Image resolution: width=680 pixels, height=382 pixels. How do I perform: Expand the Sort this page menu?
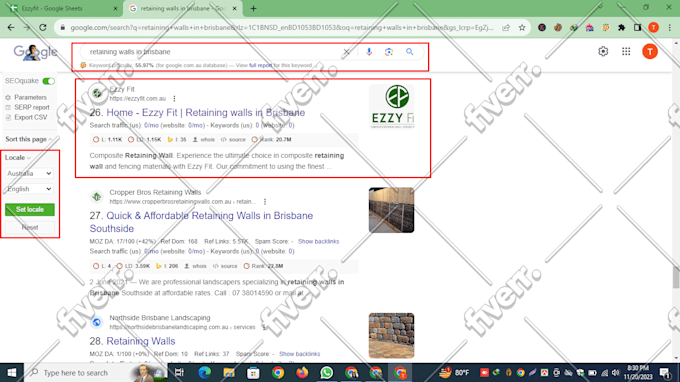coord(29,139)
